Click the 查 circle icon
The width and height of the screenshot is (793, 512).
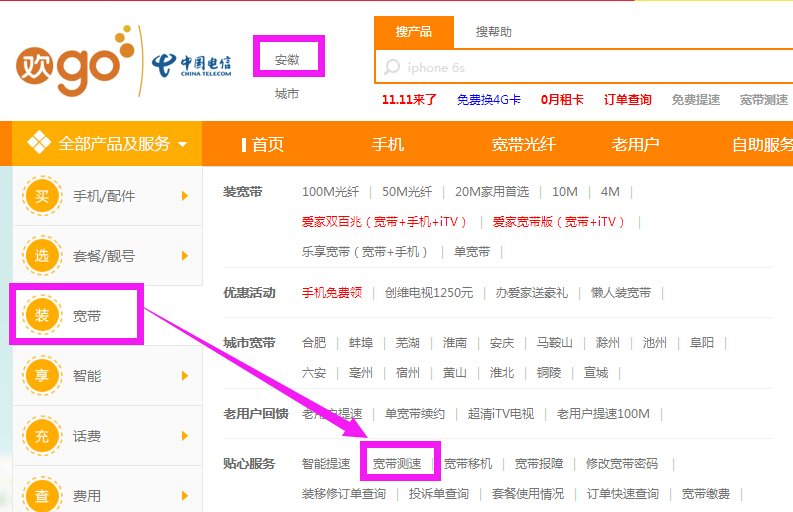pyautogui.click(x=42, y=495)
